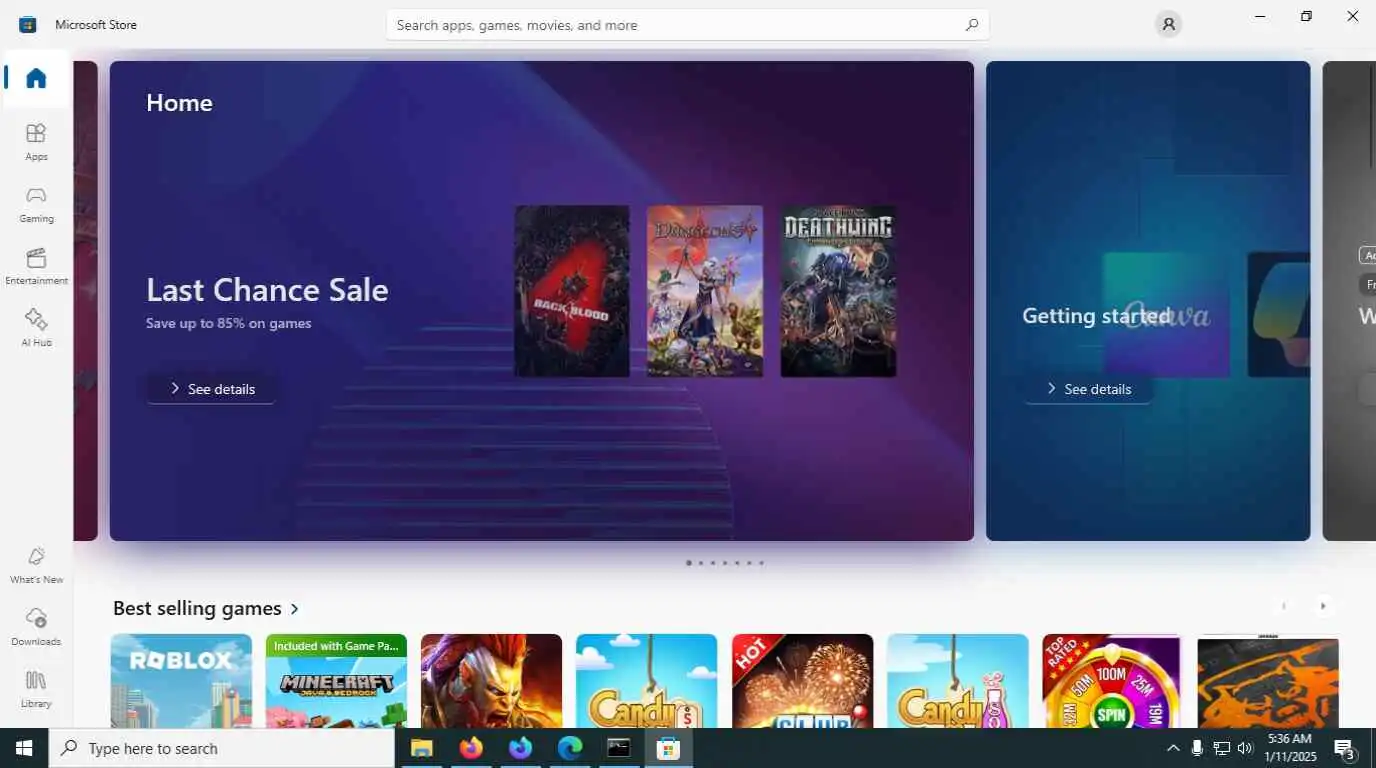Open File Explorer from taskbar

click(421, 748)
